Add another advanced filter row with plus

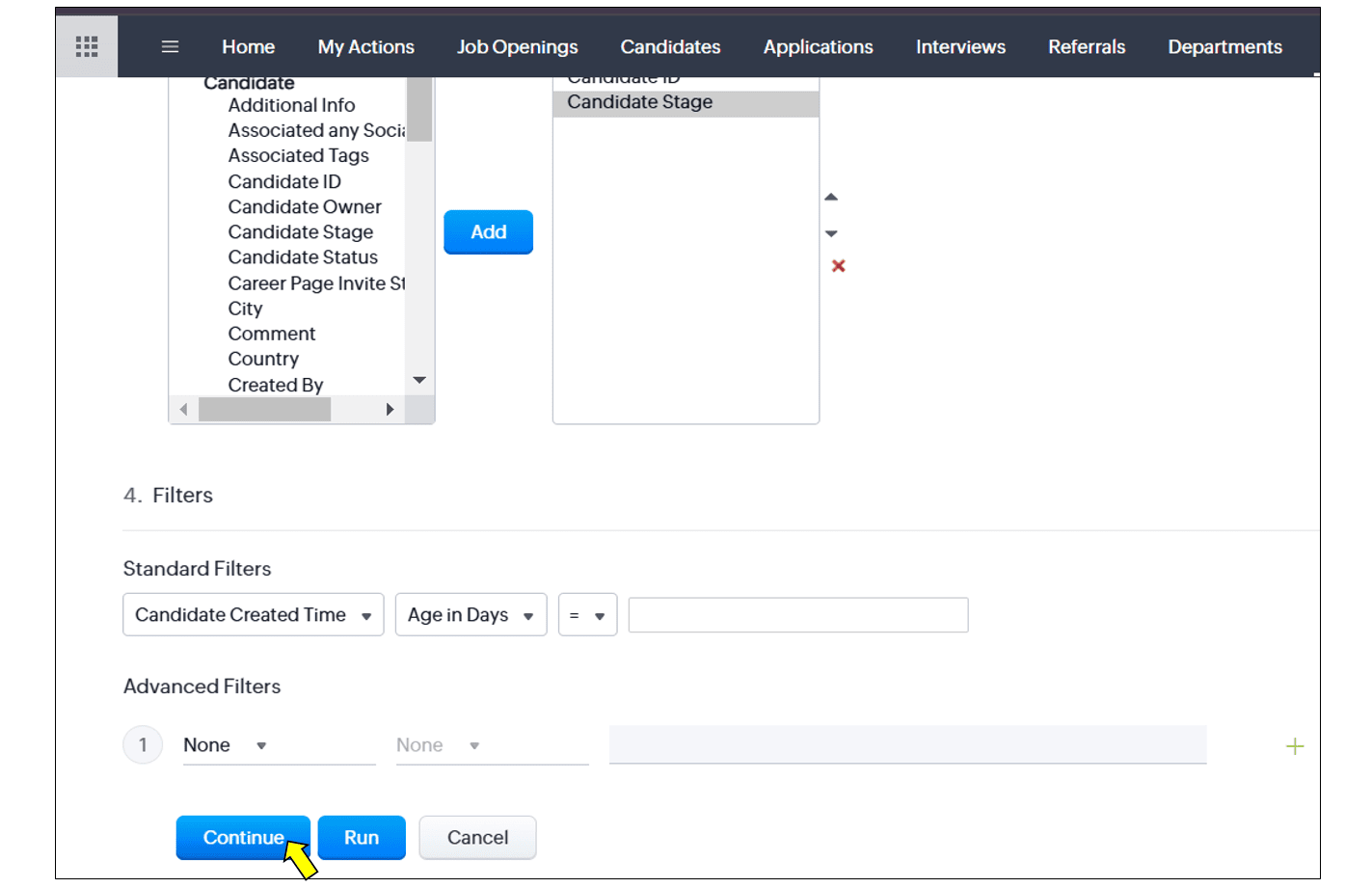pyautogui.click(x=1295, y=746)
